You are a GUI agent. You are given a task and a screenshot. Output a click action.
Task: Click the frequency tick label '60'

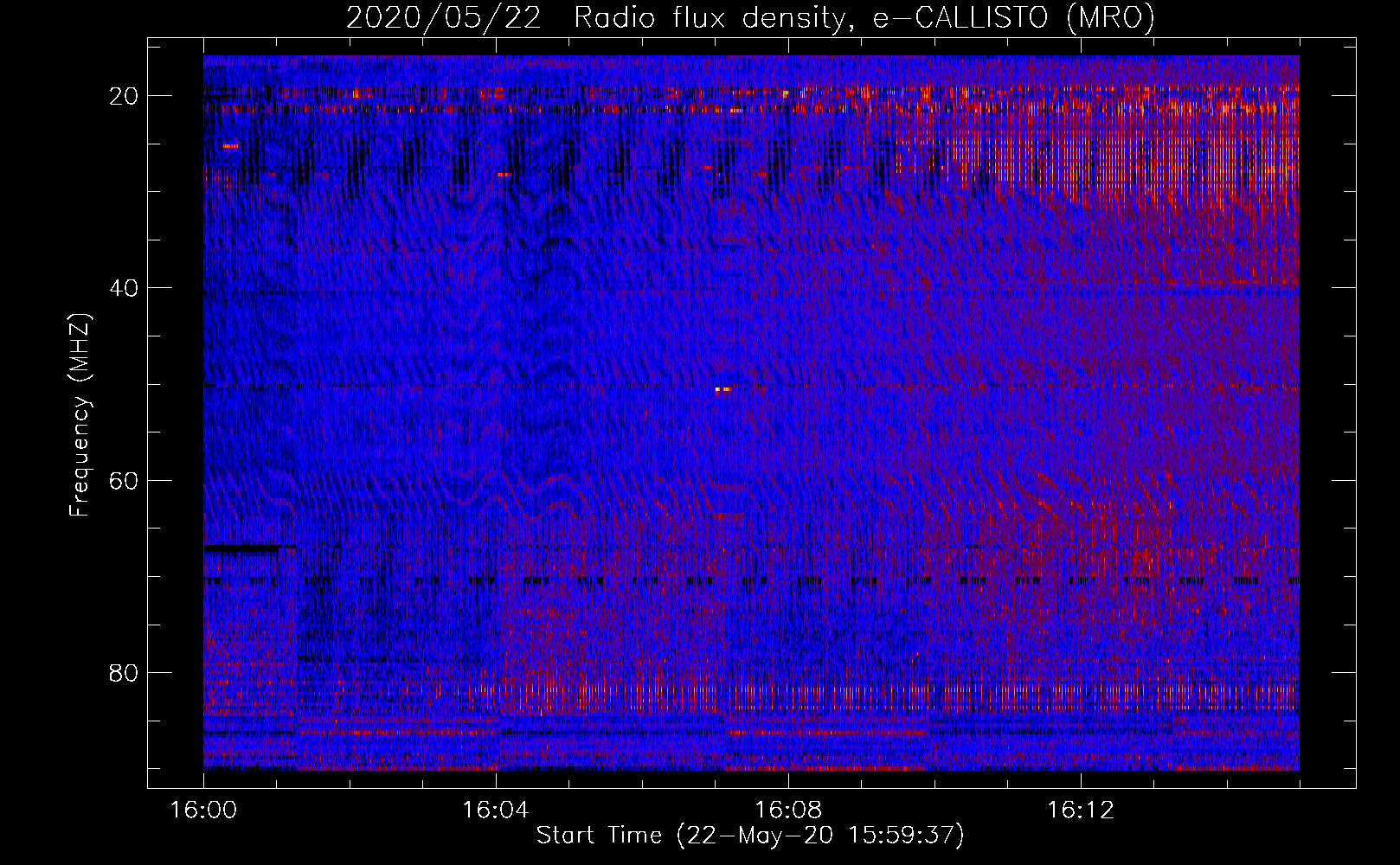125,480
